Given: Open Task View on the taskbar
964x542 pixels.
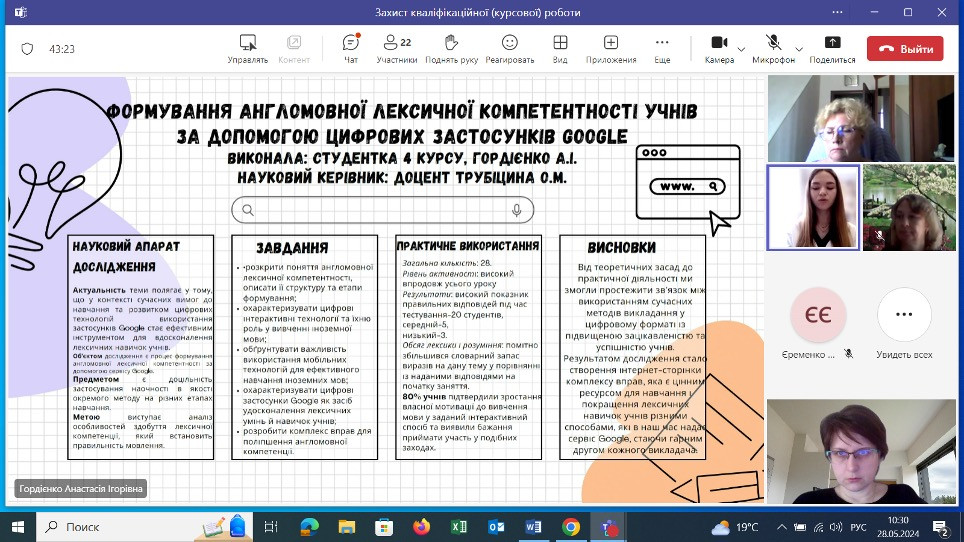Looking at the screenshot, I should (x=271, y=527).
